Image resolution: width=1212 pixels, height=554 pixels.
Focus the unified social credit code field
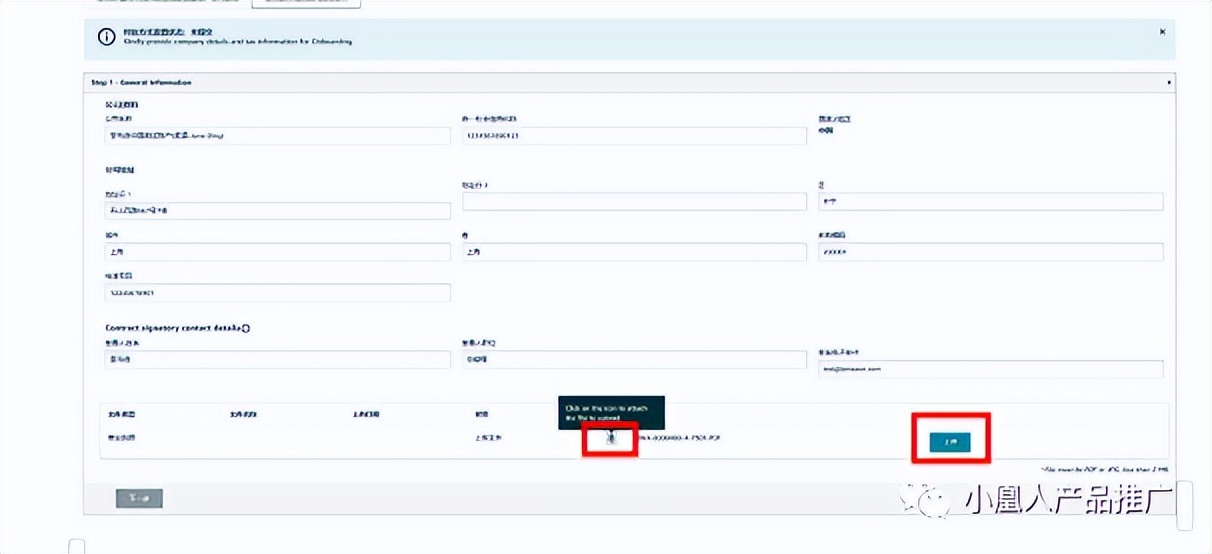[x=633, y=136]
